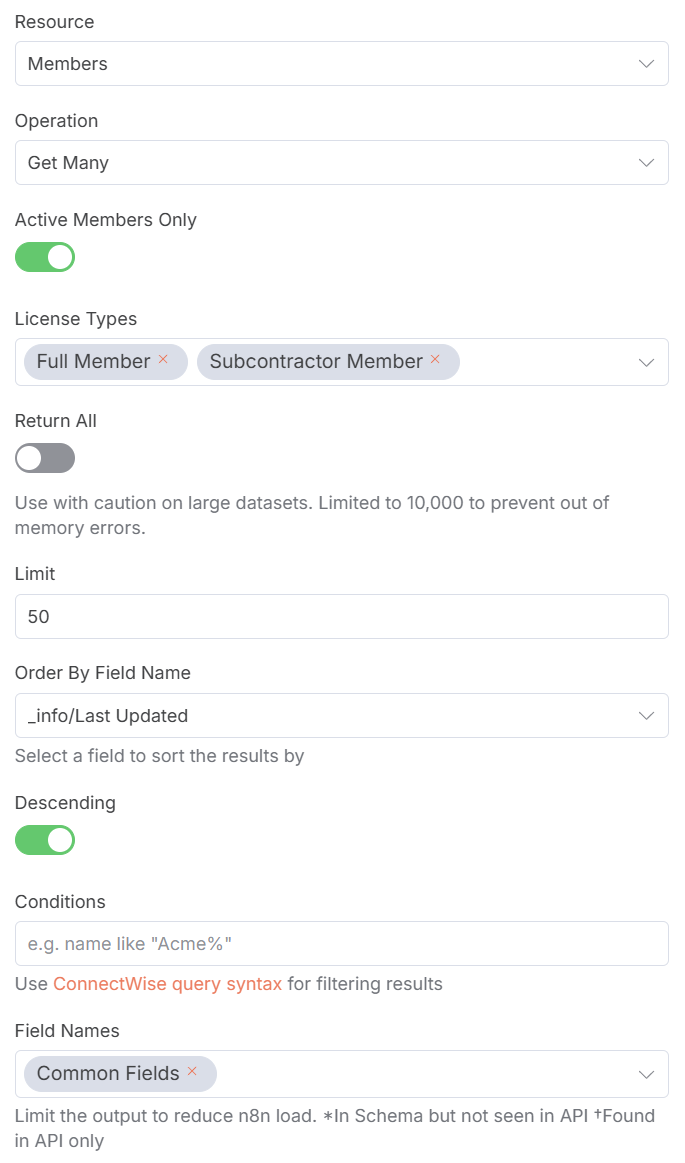Remove the Common Fields tag
This screenshot has height=1163, width=685.
(192, 1072)
